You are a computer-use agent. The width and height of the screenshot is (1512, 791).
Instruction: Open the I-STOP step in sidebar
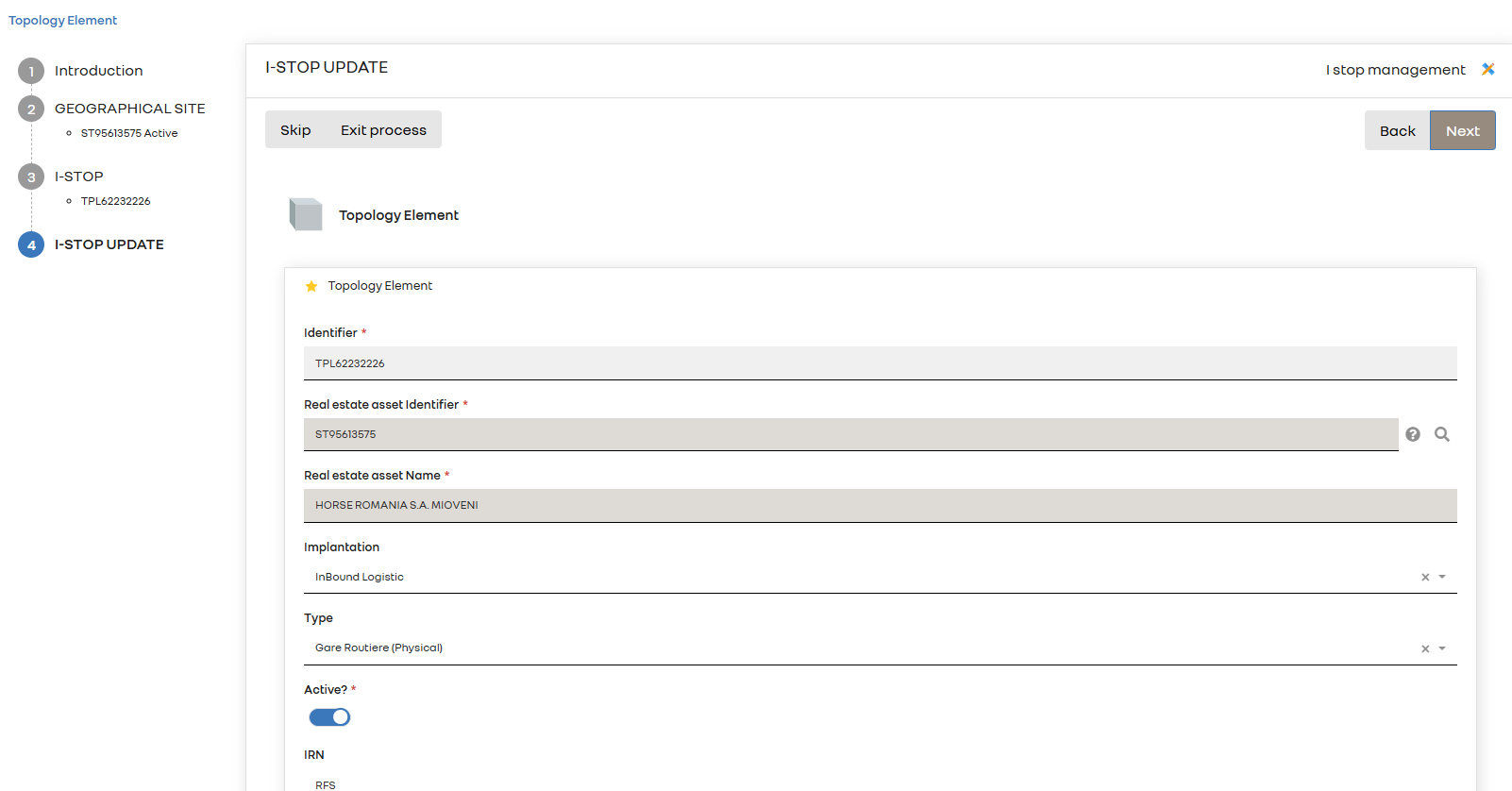click(79, 177)
